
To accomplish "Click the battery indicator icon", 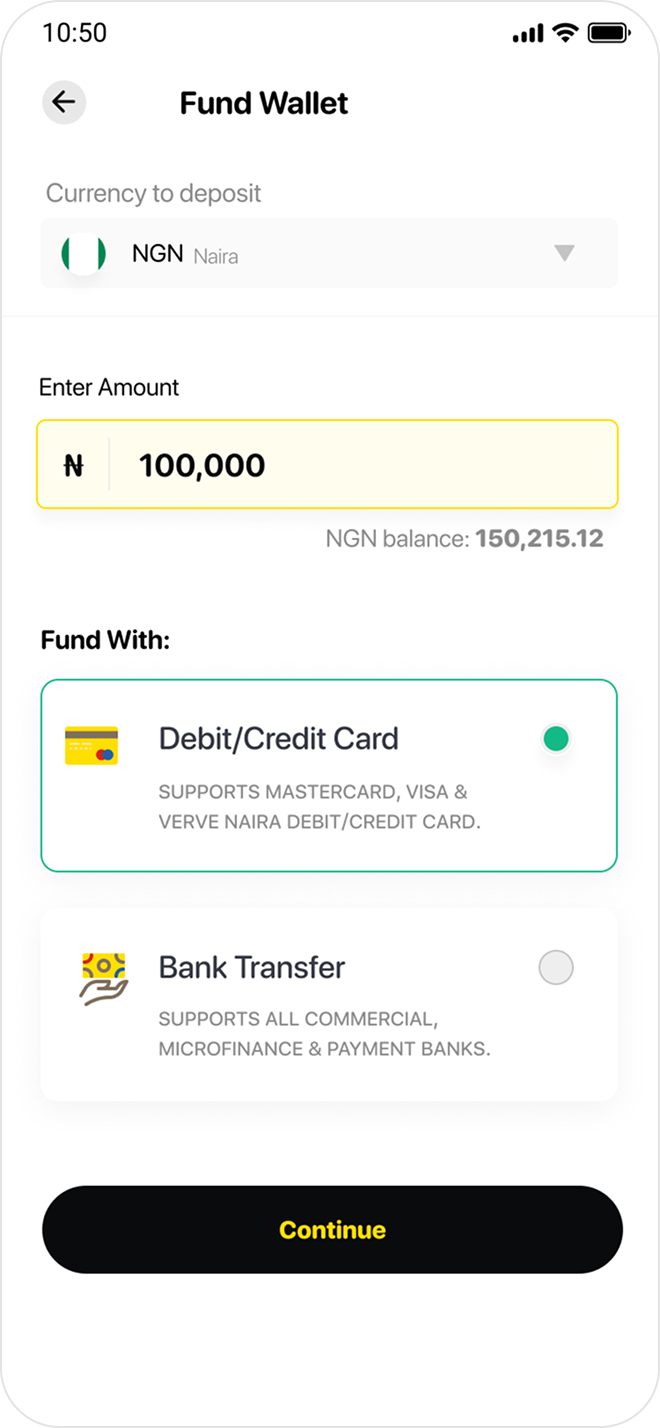I will click(607, 31).
